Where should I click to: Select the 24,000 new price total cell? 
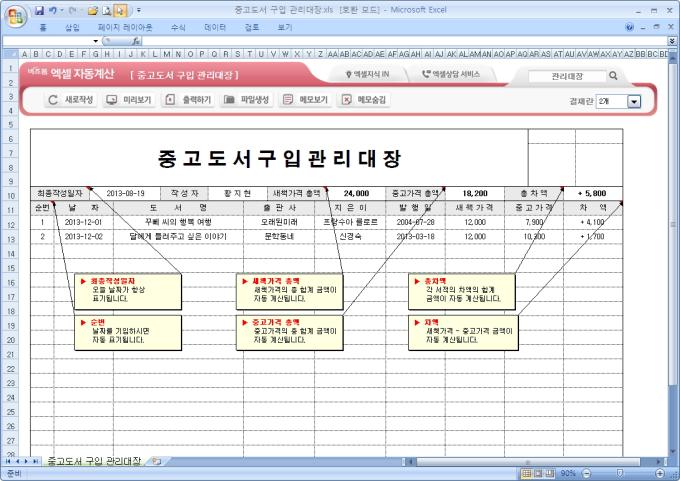(x=356, y=193)
